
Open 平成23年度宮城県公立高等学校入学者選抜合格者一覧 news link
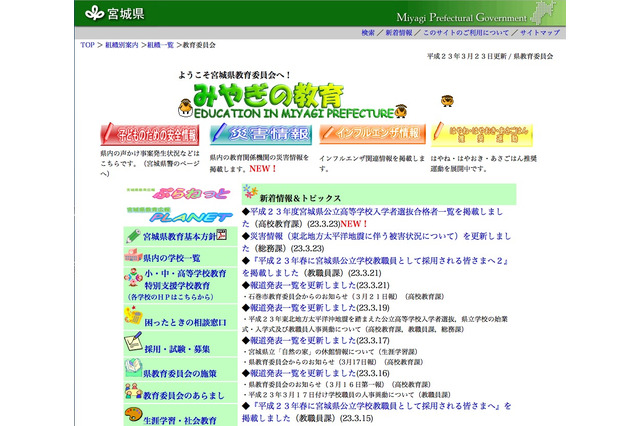pos(372,217)
